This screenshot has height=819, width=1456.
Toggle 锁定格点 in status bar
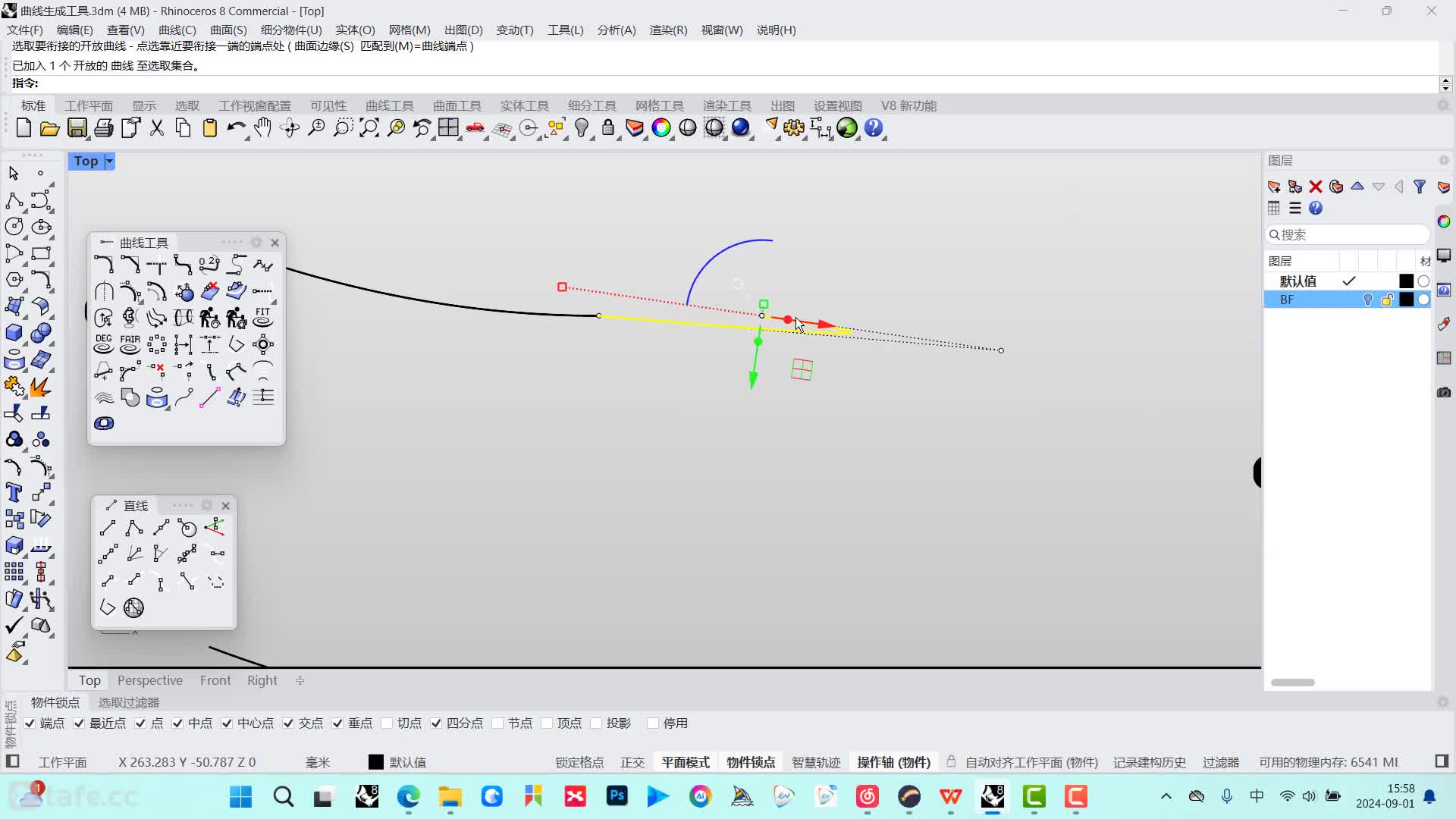pyautogui.click(x=579, y=762)
